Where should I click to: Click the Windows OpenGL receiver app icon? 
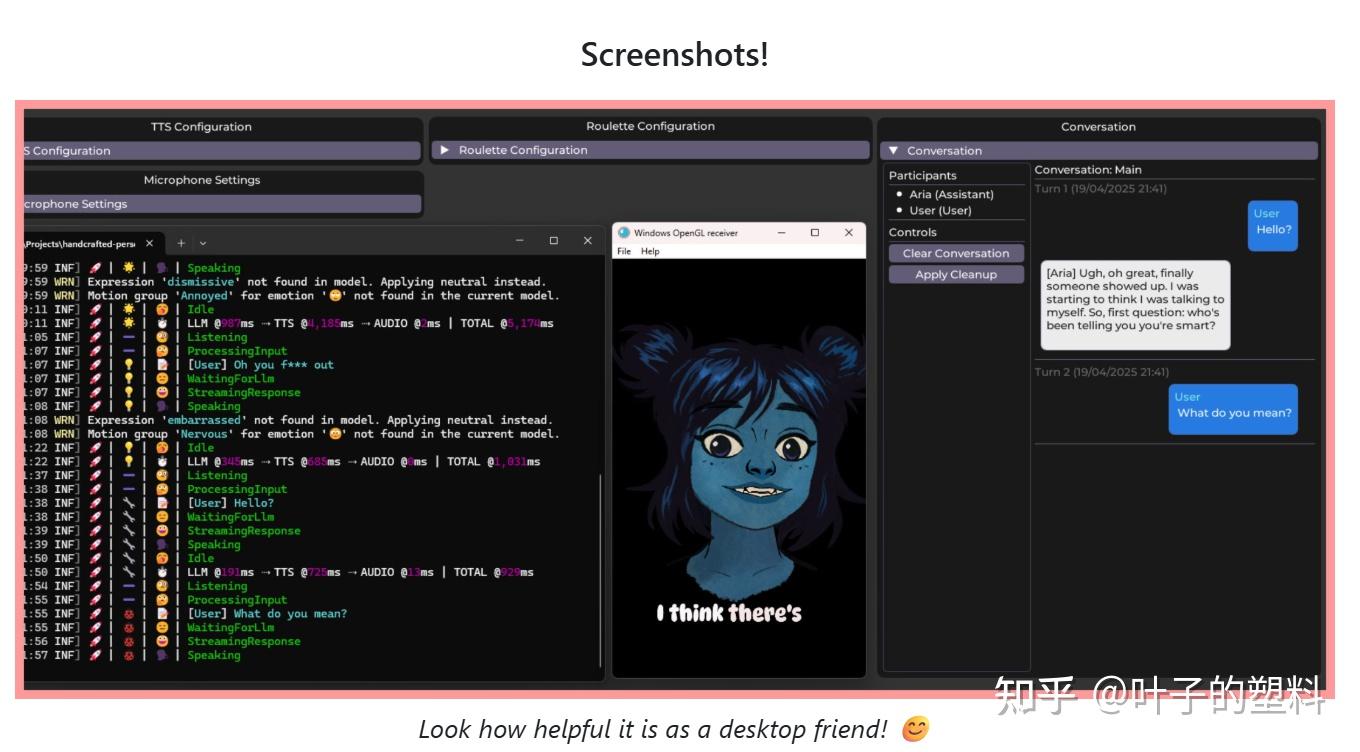pyautogui.click(x=623, y=233)
